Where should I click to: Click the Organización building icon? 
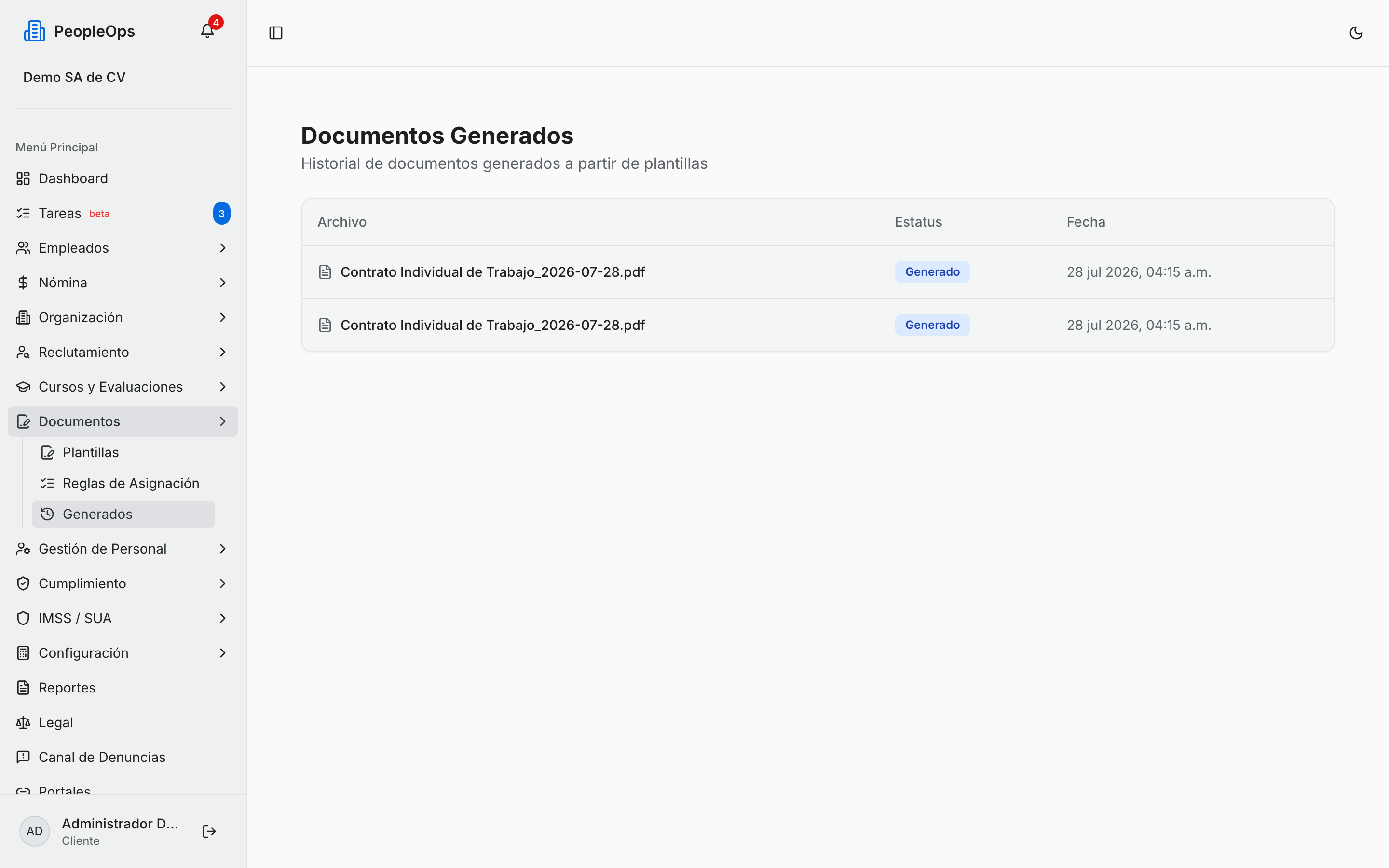[x=23, y=317]
